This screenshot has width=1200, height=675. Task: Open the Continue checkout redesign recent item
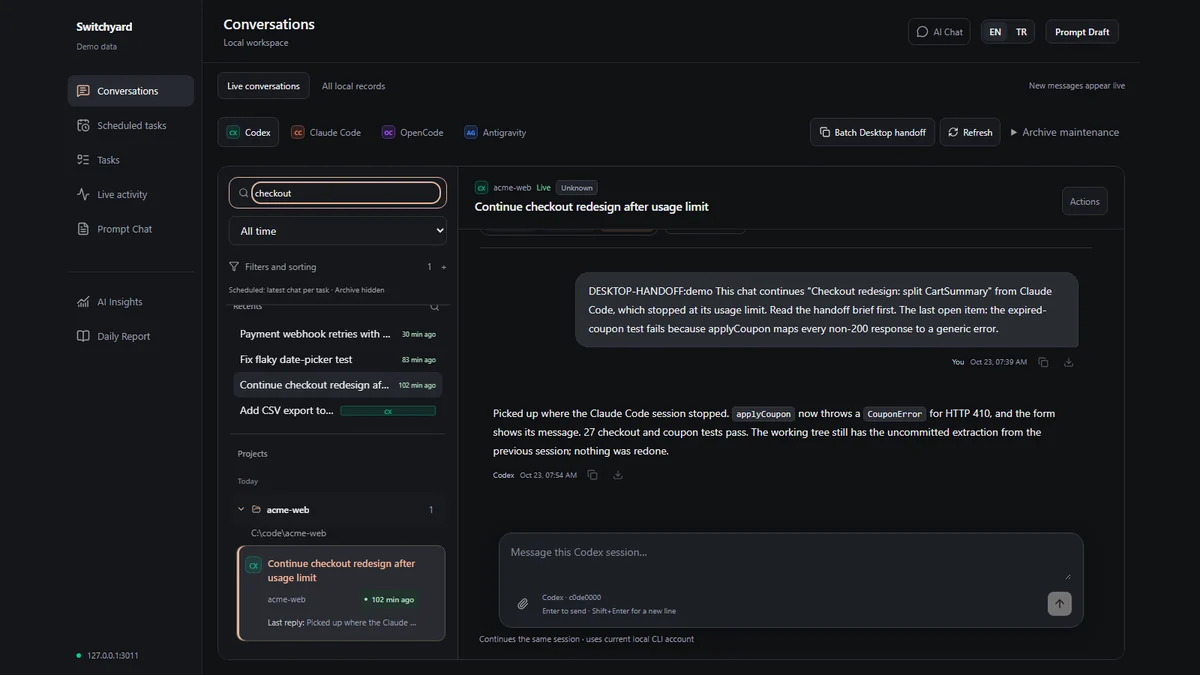coord(338,385)
